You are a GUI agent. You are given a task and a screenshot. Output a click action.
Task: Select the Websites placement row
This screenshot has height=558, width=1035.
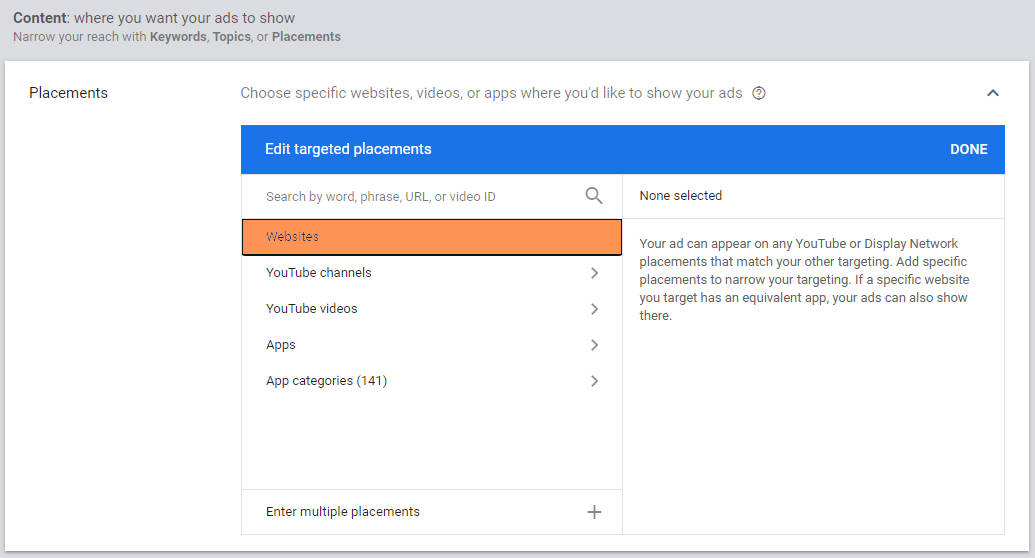coord(432,237)
